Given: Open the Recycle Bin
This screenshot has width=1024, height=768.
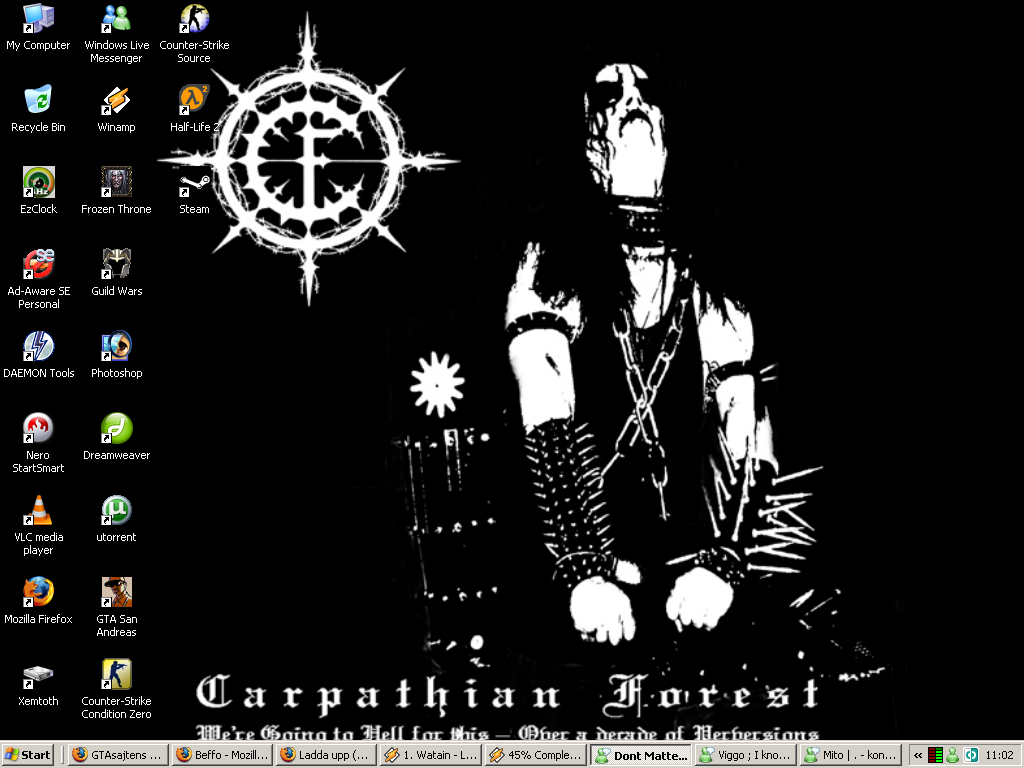Looking at the screenshot, I should [x=38, y=108].
